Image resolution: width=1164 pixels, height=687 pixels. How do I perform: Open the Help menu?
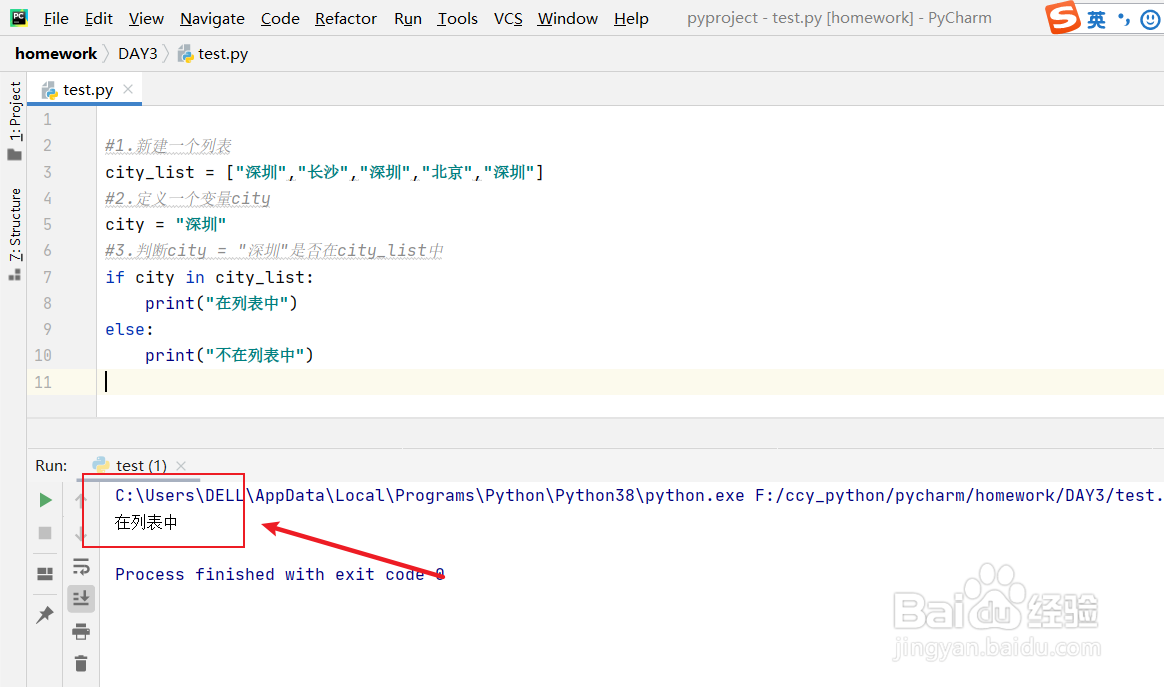[631, 19]
